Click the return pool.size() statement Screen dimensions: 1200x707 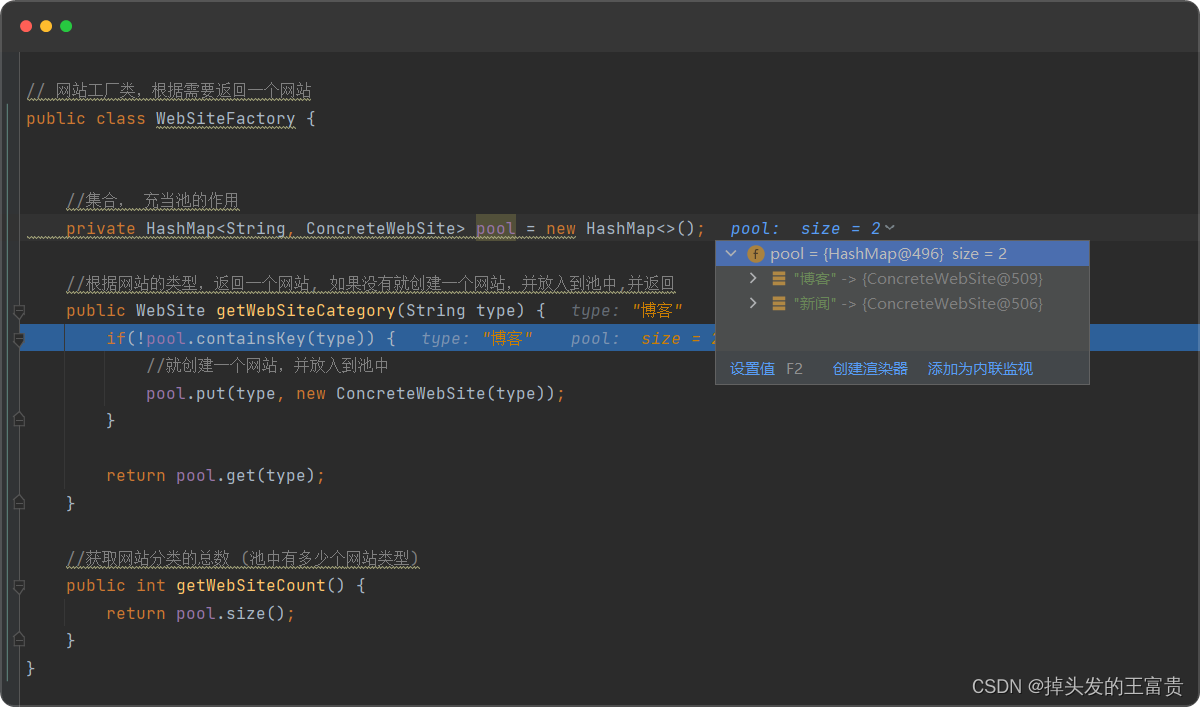(201, 613)
